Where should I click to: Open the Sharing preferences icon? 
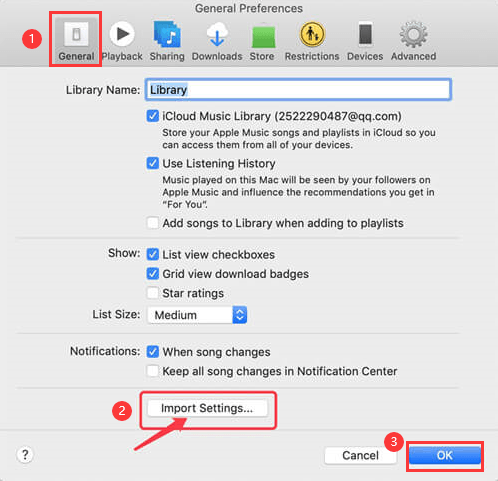click(x=167, y=34)
